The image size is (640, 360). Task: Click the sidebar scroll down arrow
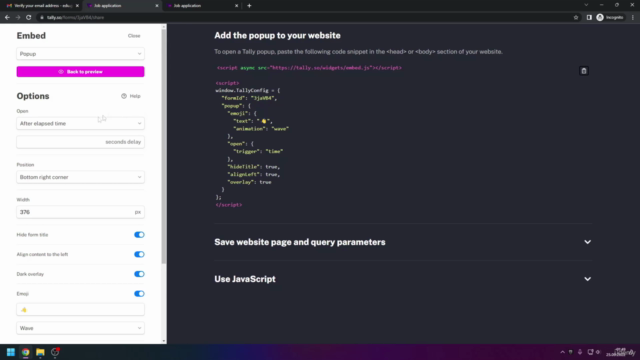[164, 341]
